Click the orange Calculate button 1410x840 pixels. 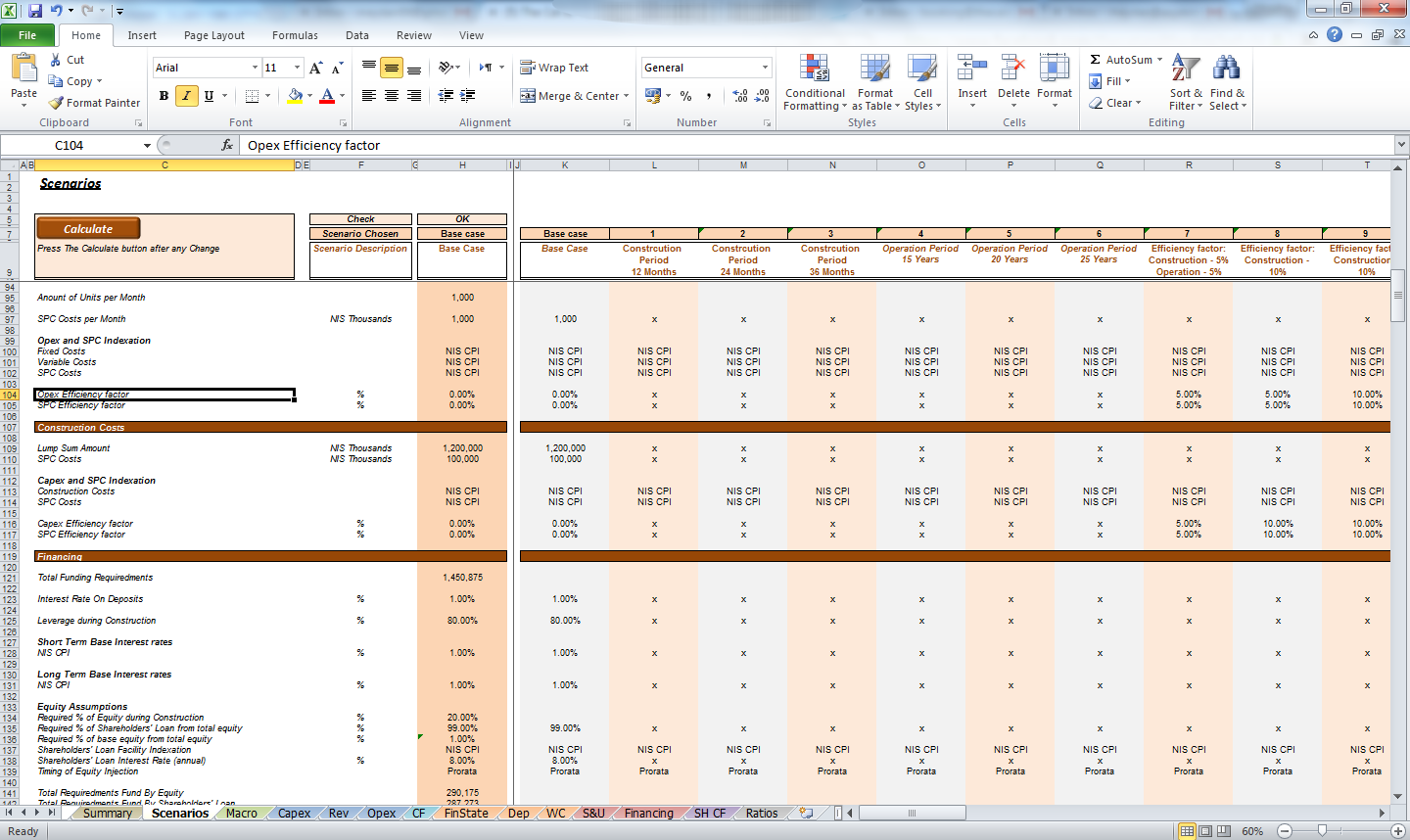[x=88, y=229]
